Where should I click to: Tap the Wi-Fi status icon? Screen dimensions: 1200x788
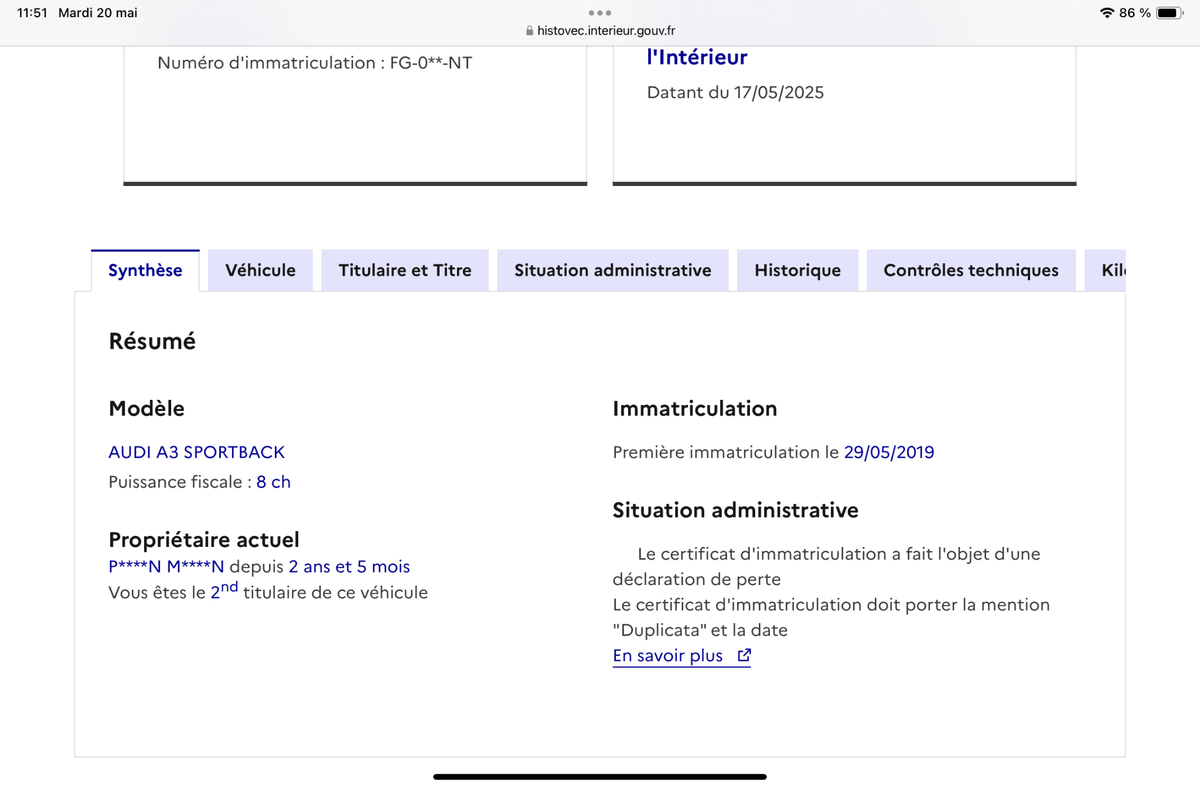1106,13
